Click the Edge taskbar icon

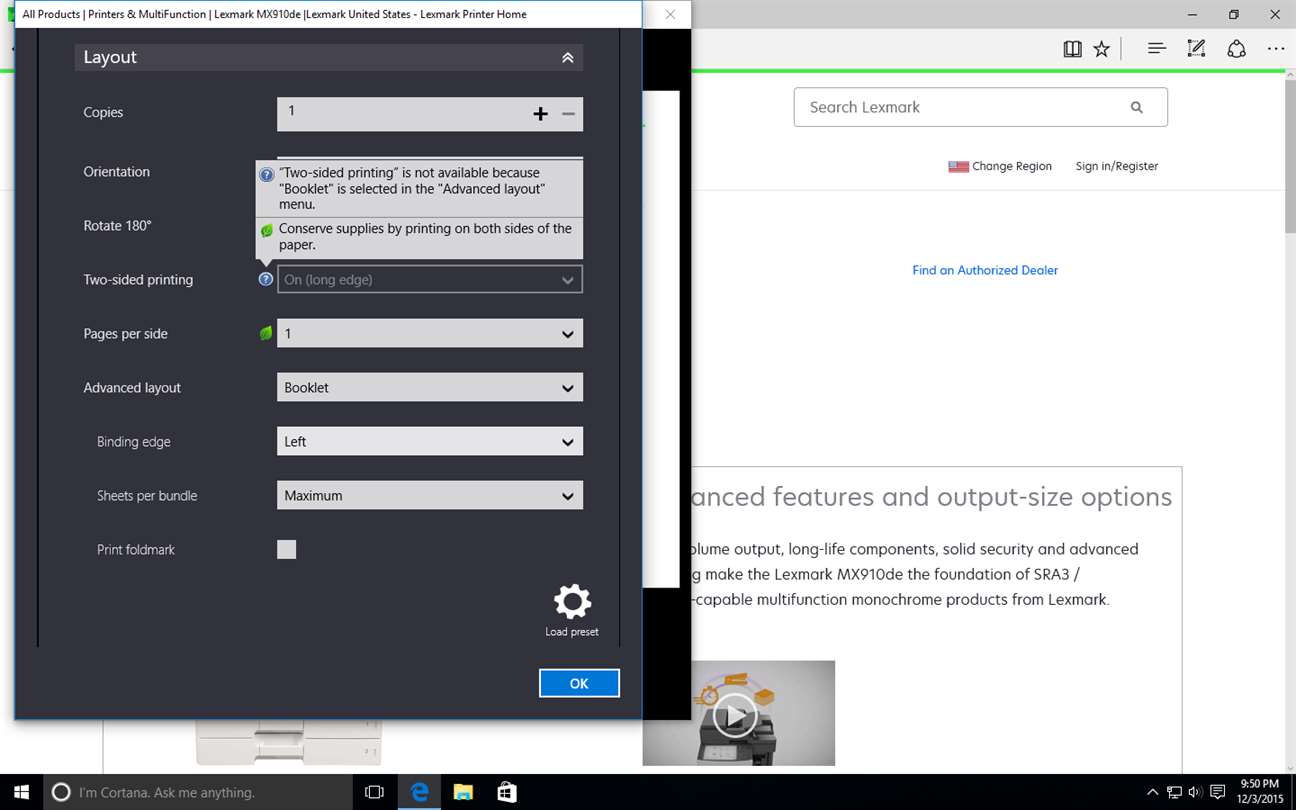(x=420, y=792)
